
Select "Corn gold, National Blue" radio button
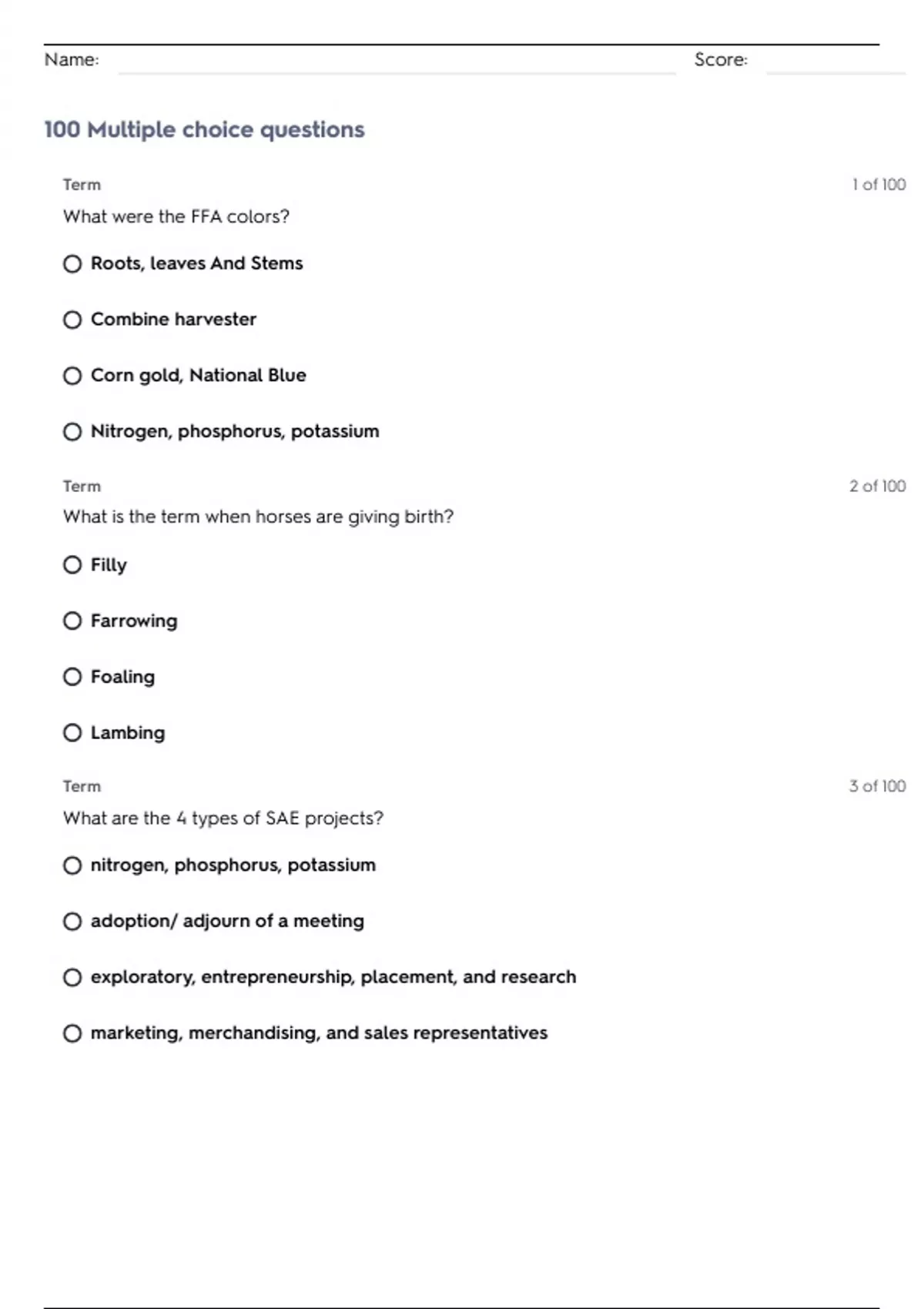(x=72, y=376)
